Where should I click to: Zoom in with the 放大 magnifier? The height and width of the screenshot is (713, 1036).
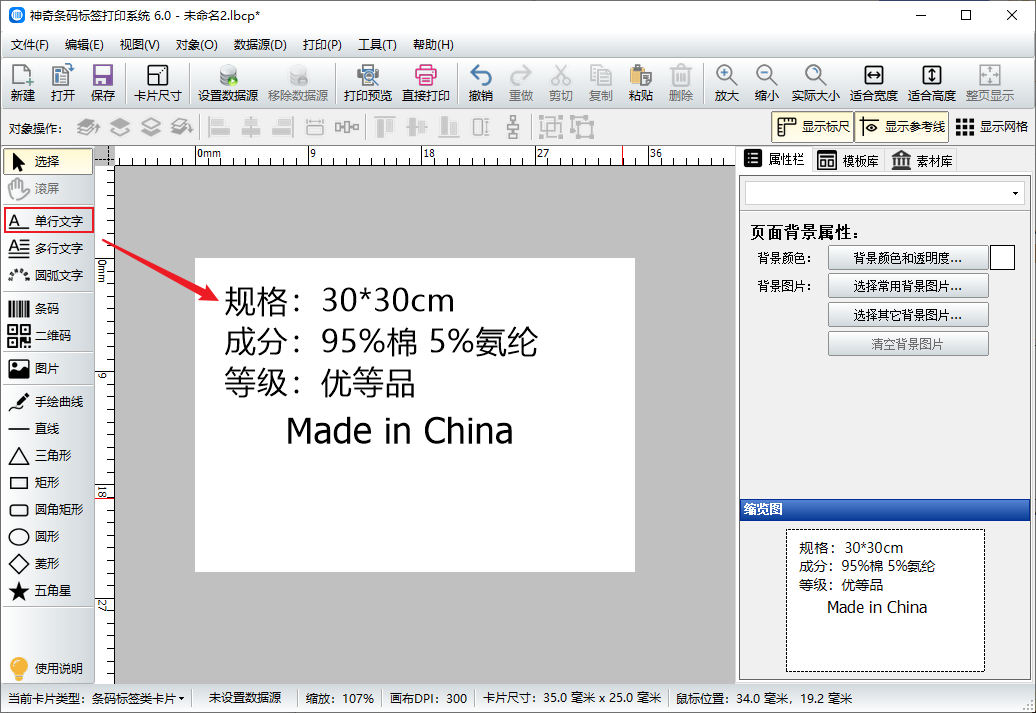pos(726,83)
